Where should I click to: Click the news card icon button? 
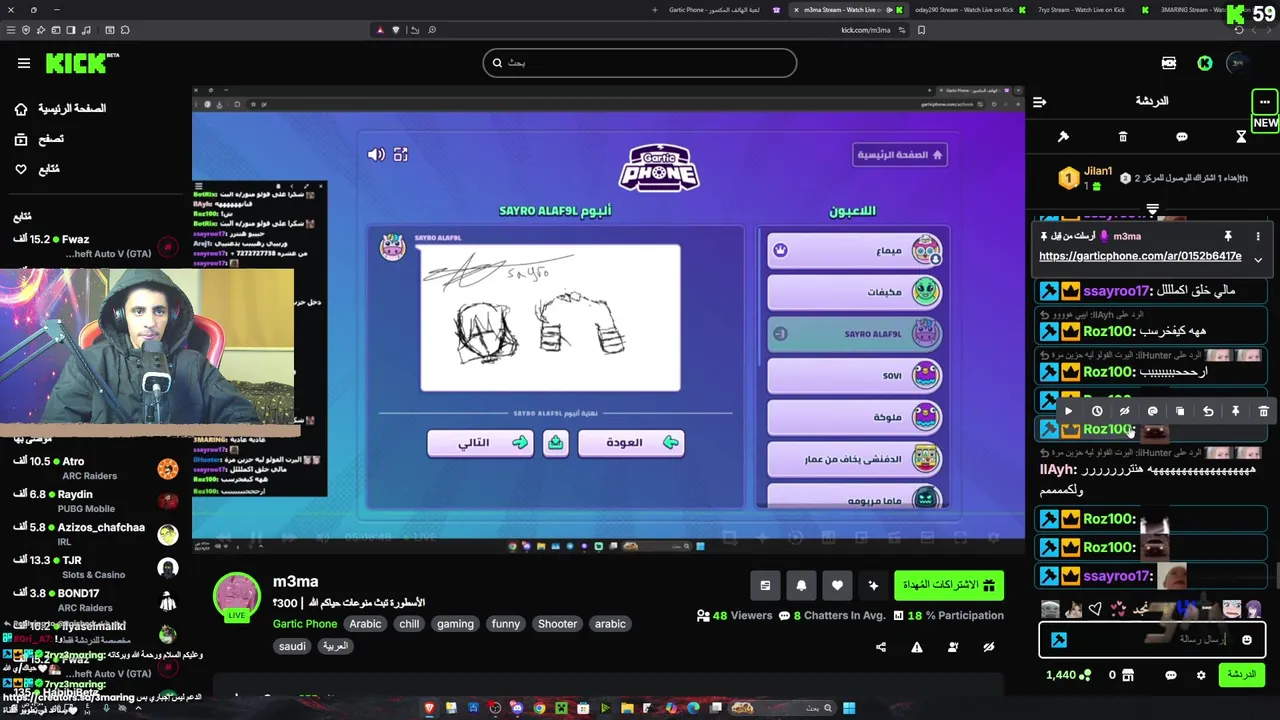(765, 585)
